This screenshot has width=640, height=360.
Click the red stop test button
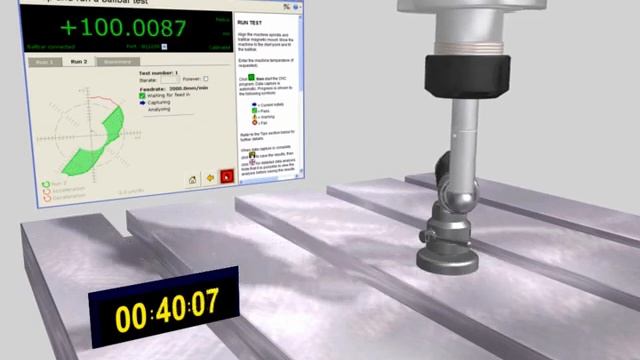tap(227, 176)
